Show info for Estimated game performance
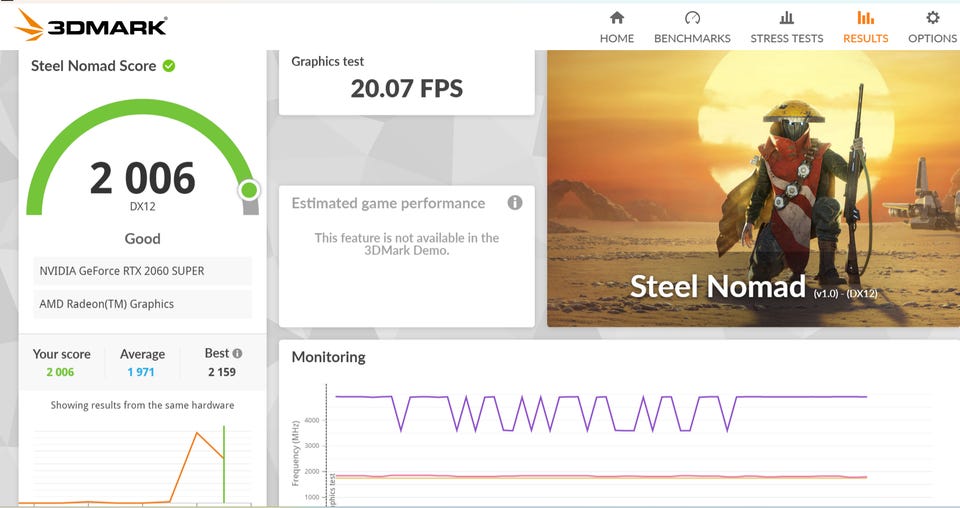 point(515,203)
